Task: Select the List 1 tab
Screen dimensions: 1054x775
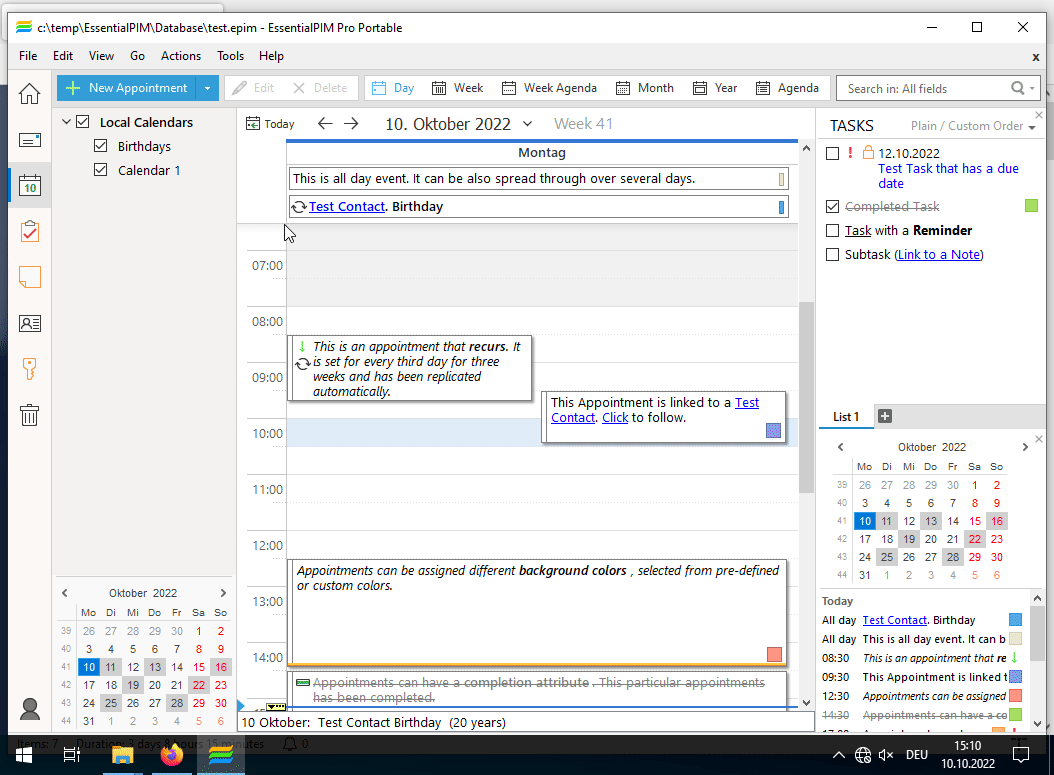Action: tap(846, 417)
